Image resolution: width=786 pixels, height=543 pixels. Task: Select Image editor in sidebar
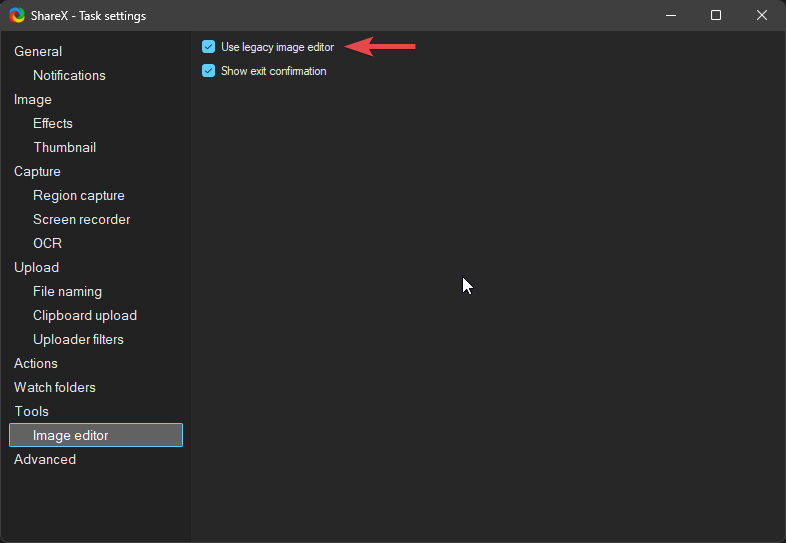click(96, 435)
